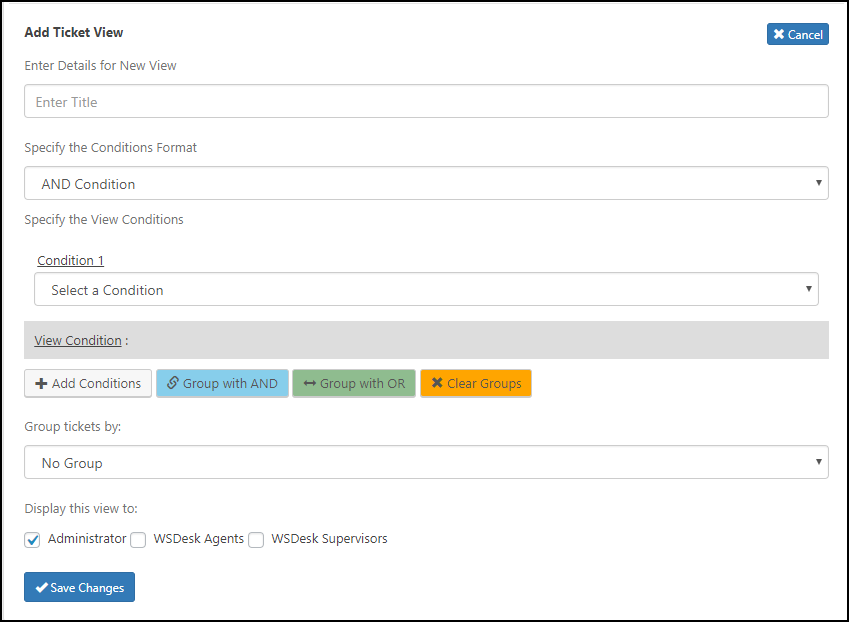The height and width of the screenshot is (622, 849).
Task: Click the link icon on Group with AND
Action: click(x=173, y=384)
